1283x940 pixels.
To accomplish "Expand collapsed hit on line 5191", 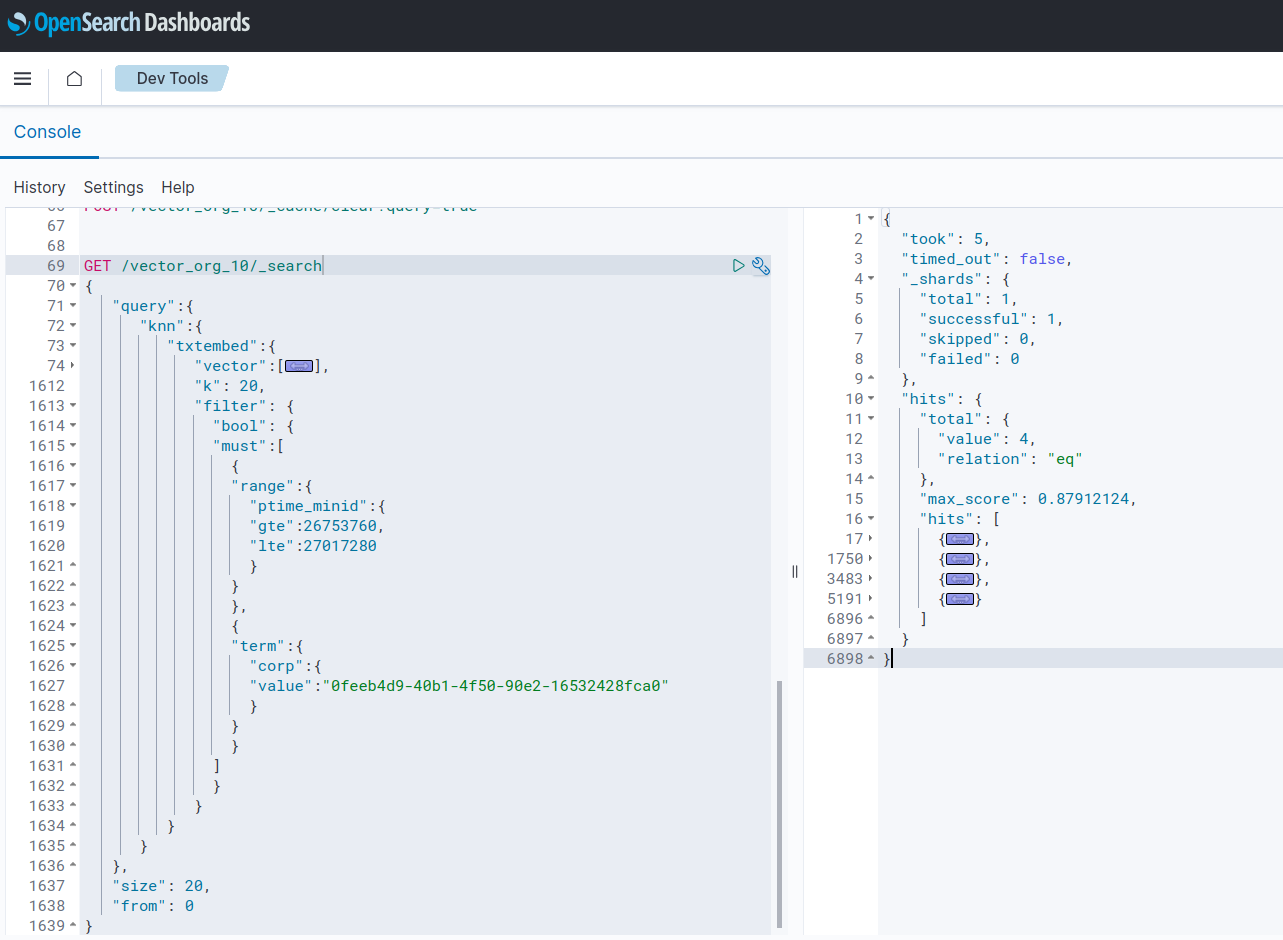I will coord(959,599).
